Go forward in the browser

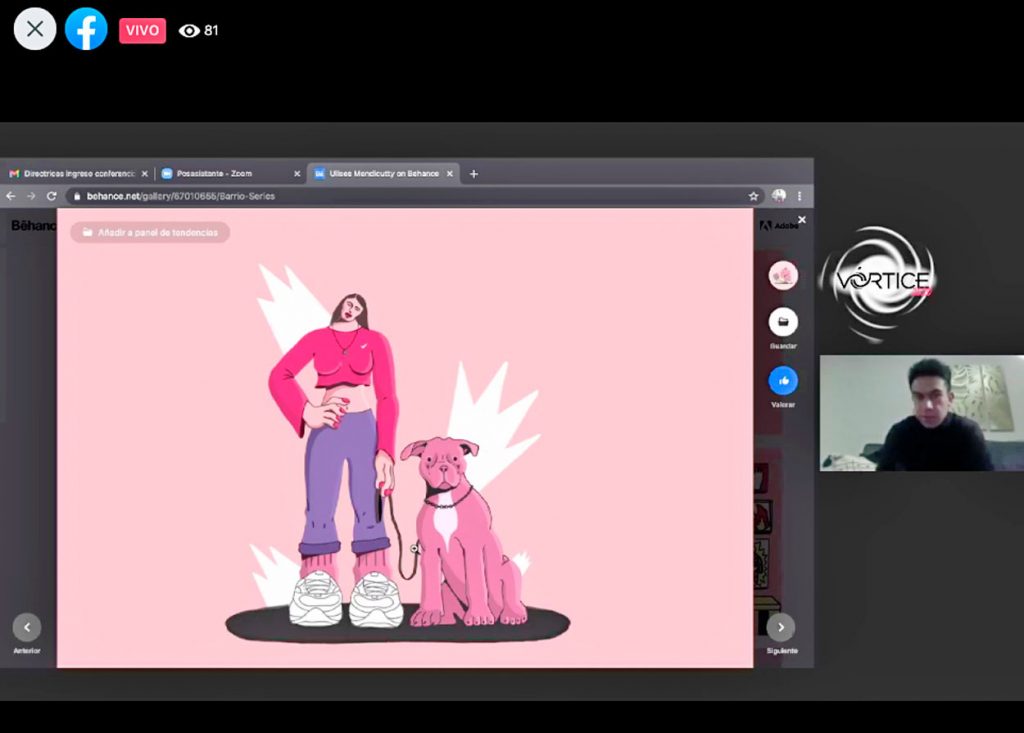point(31,196)
